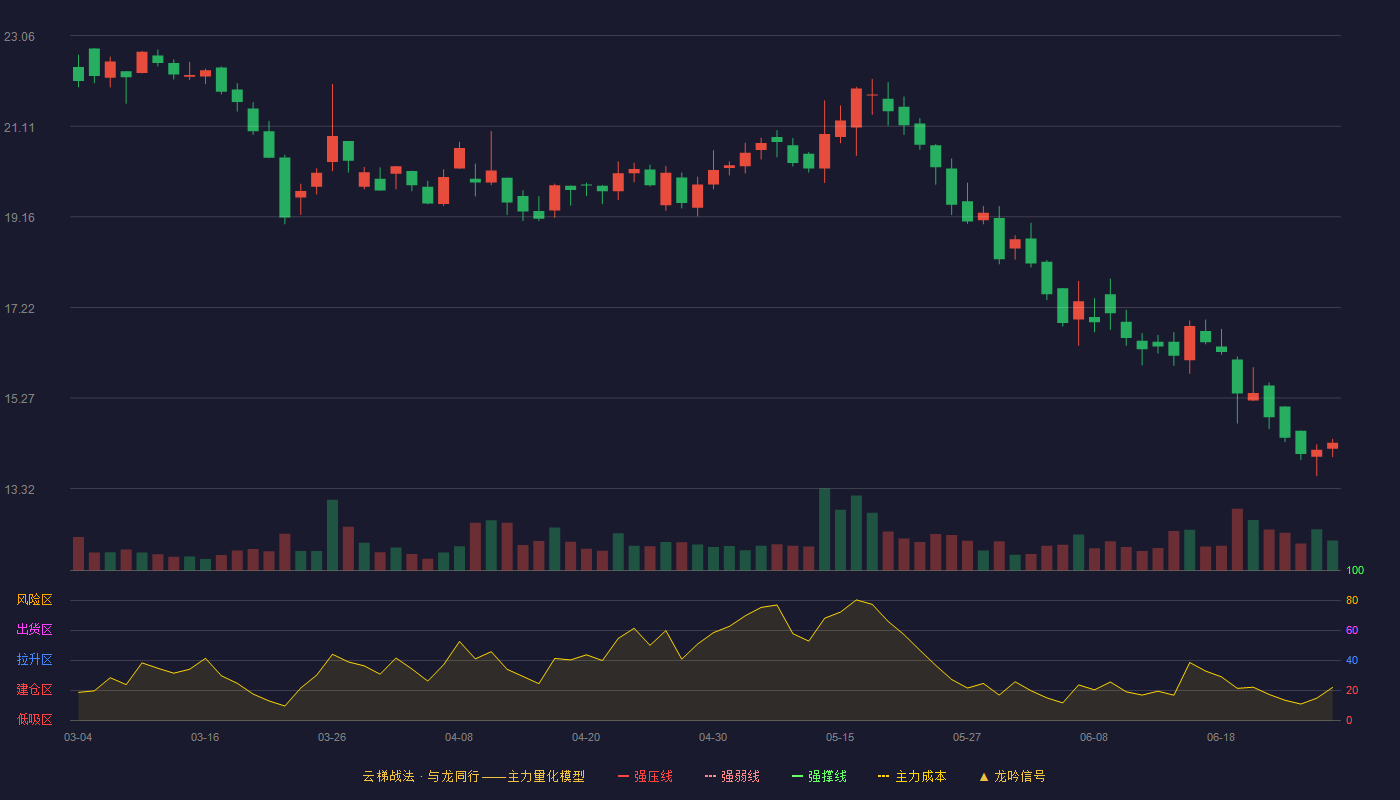The height and width of the screenshot is (800, 1400).
Task: Click the 05-15 date axis label
Action: click(840, 737)
